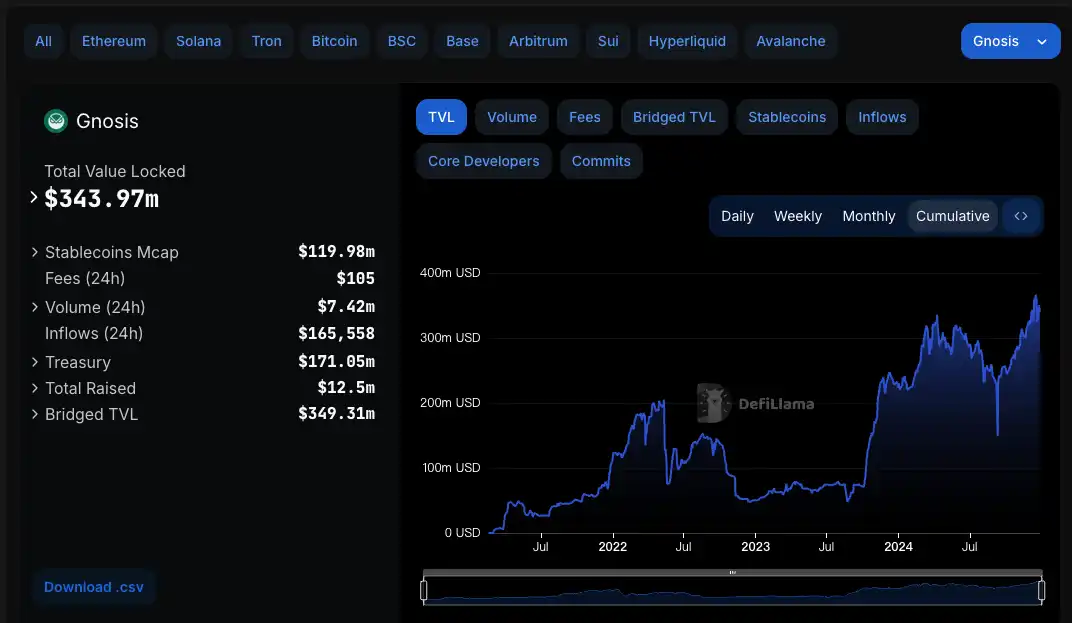This screenshot has width=1072, height=623.
Task: Click the embed chart code icon
Action: 1020,216
